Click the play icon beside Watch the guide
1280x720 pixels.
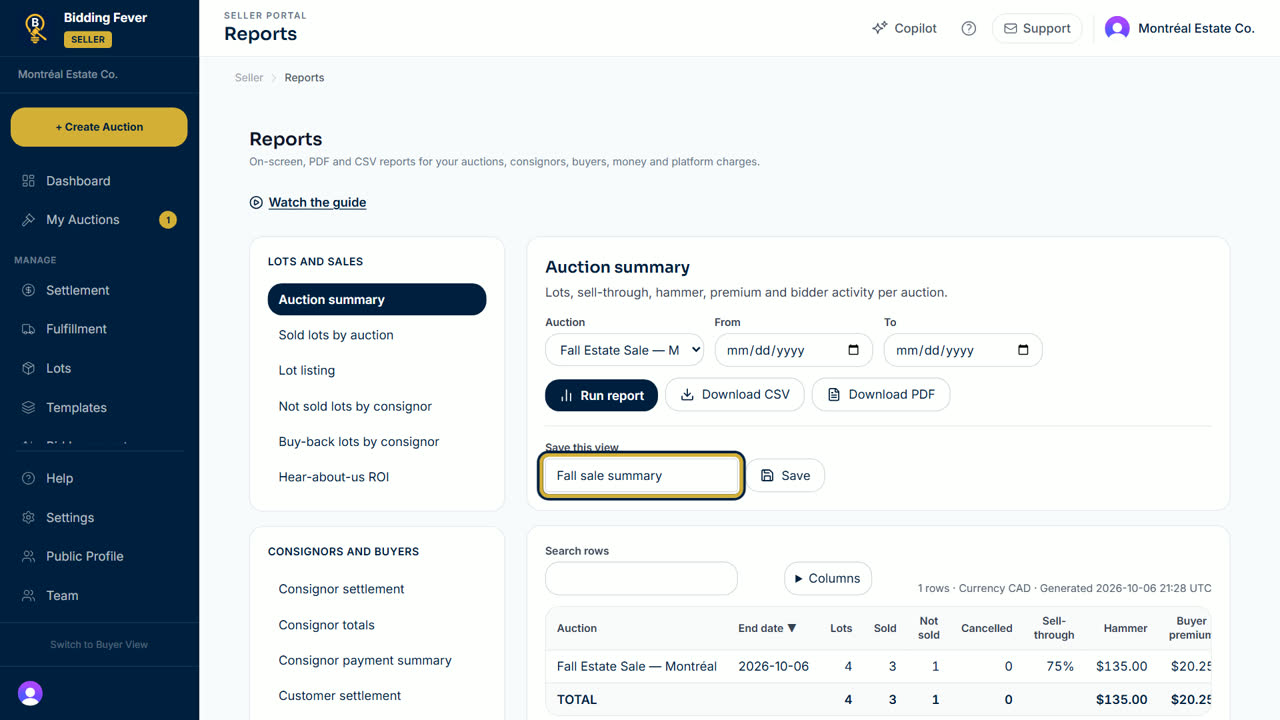(x=256, y=202)
